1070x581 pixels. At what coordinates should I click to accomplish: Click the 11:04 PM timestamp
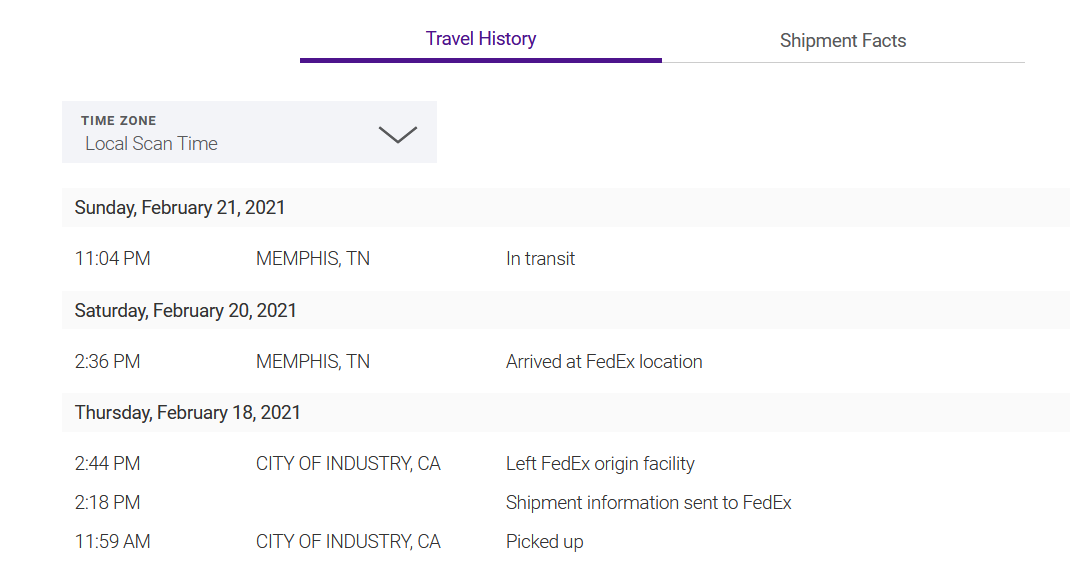(112, 258)
